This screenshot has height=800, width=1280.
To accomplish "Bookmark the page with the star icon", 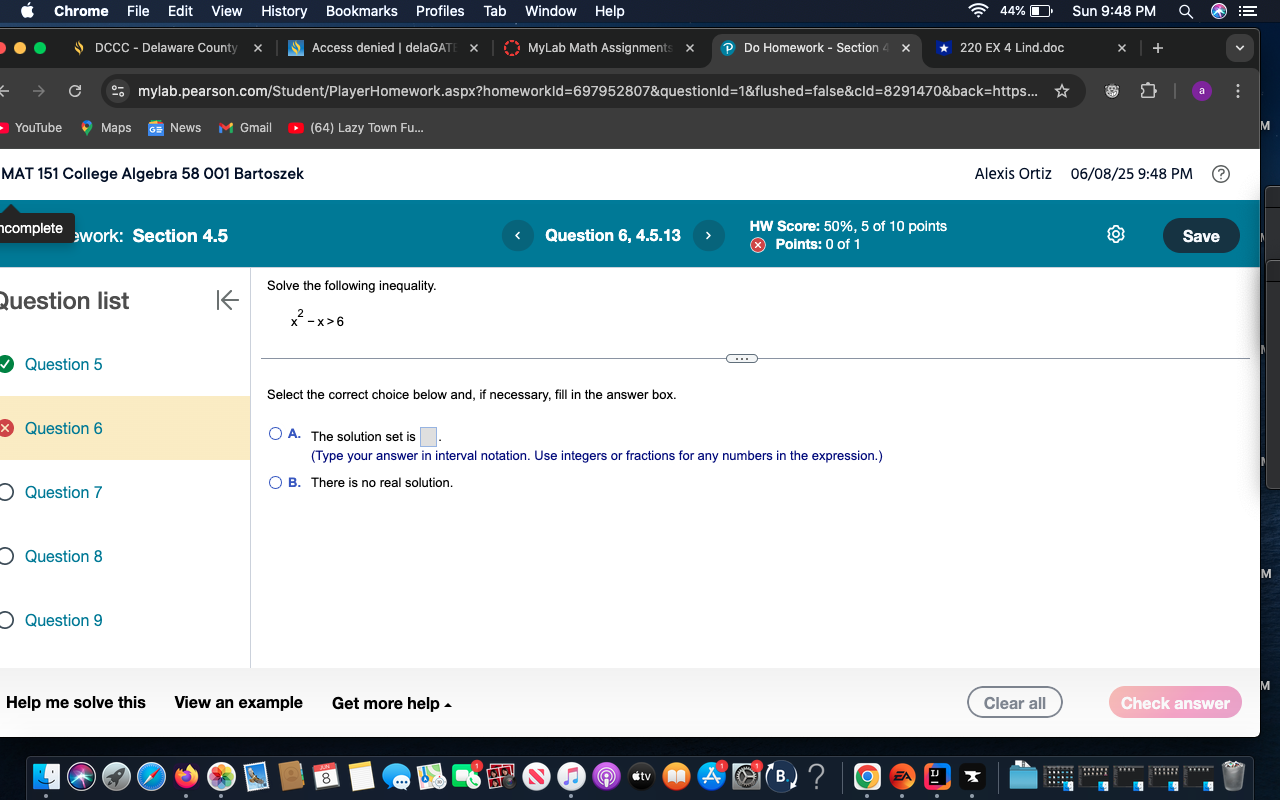I will tap(1061, 89).
